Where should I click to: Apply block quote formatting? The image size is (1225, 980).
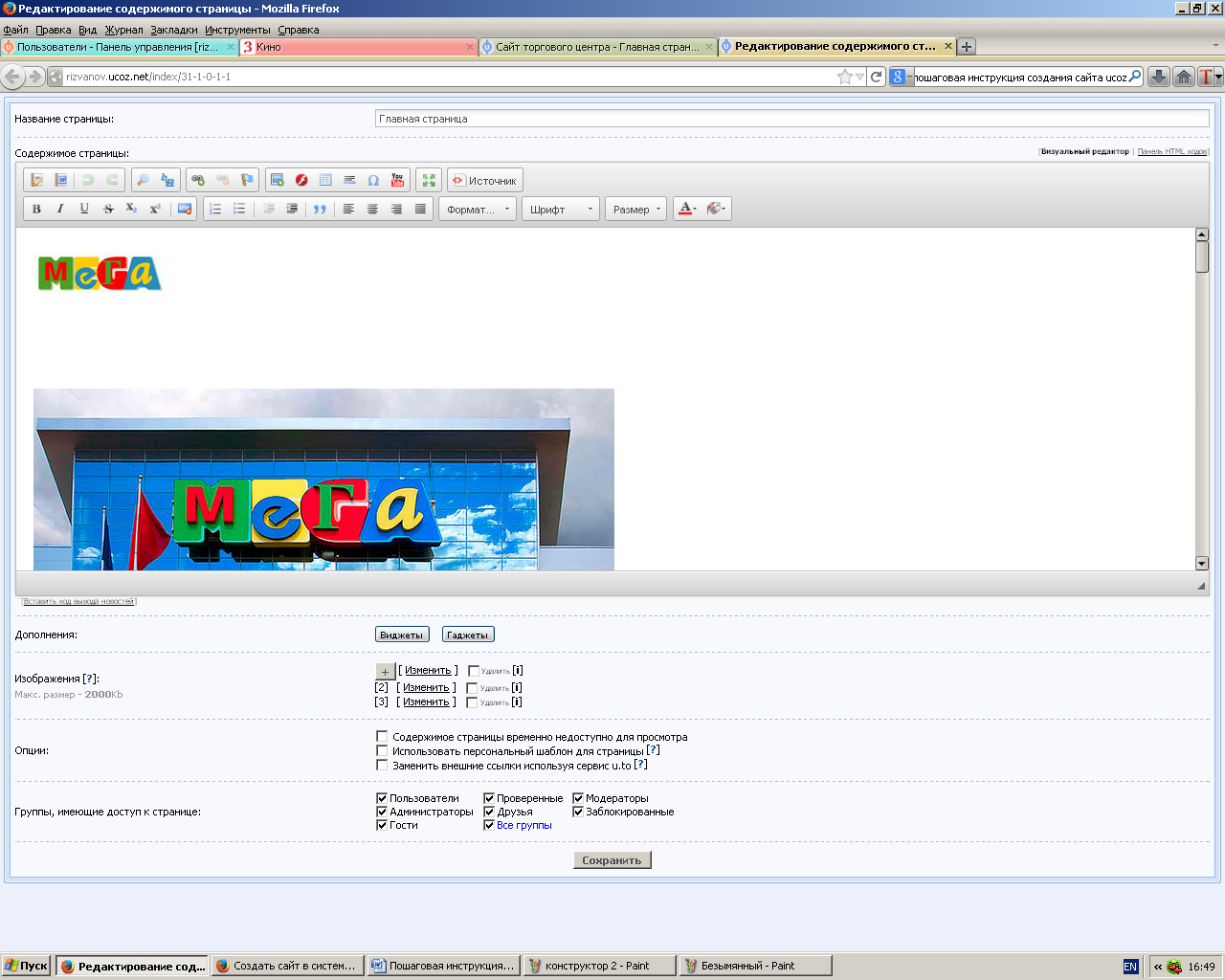(x=320, y=209)
